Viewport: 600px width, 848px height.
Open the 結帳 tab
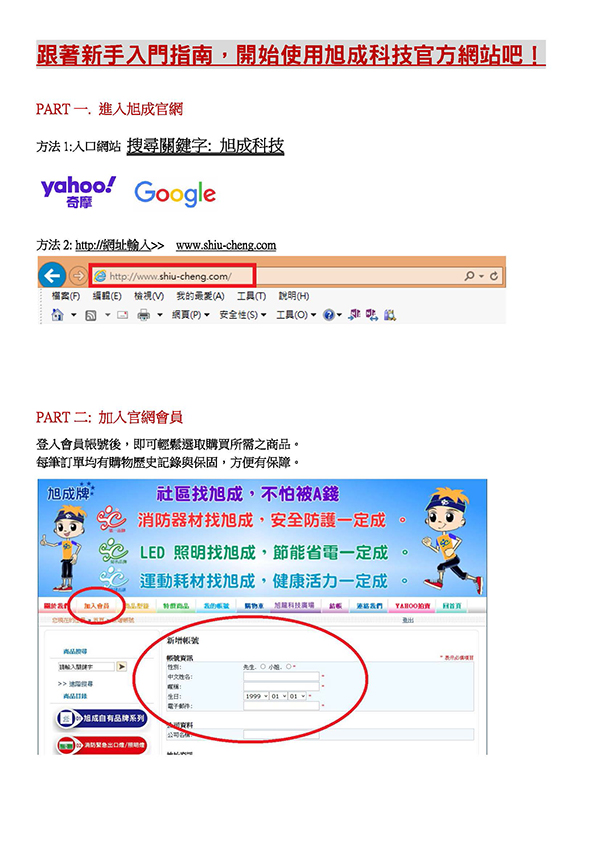click(x=335, y=606)
